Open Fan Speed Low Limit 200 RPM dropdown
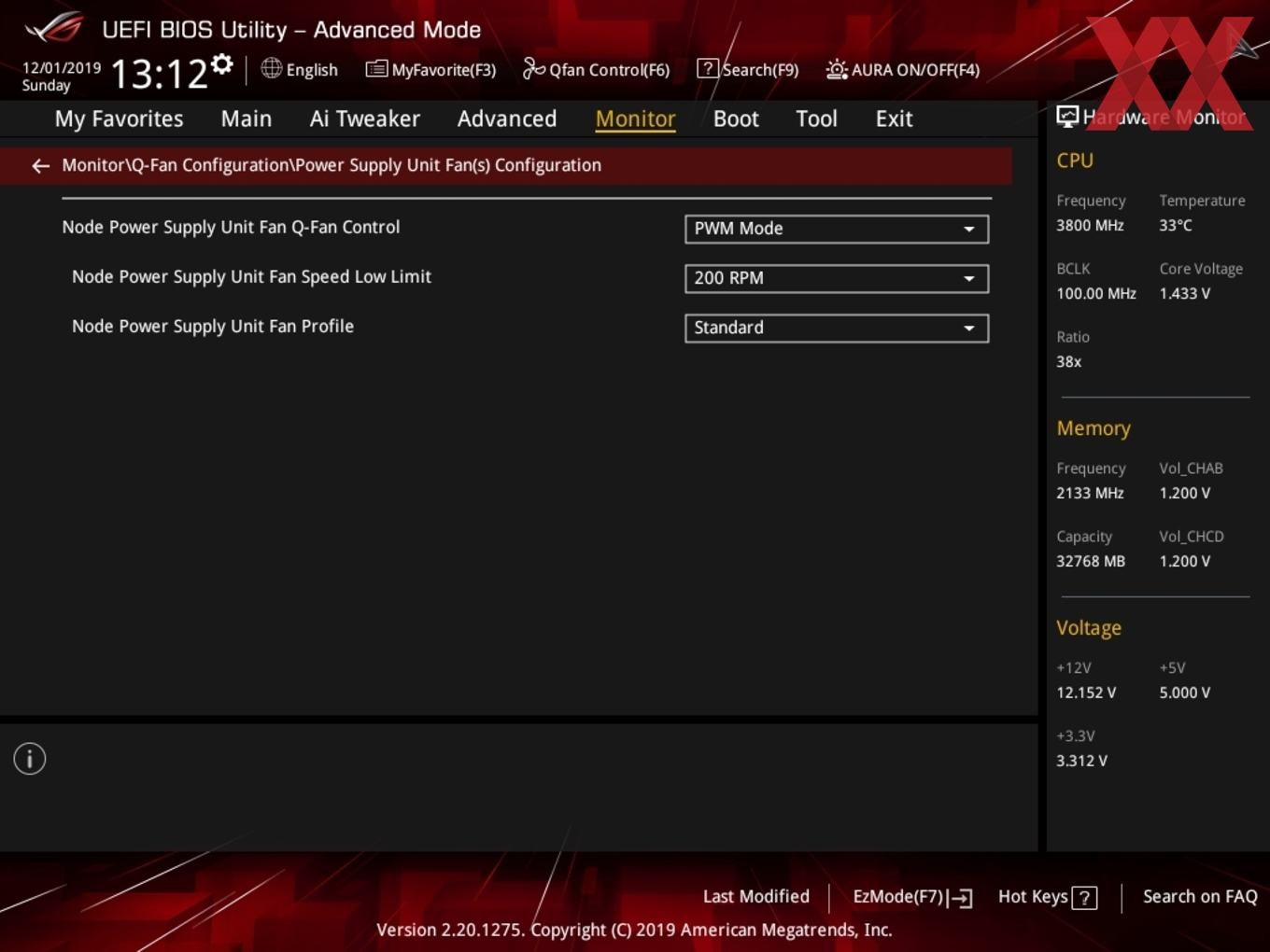The width and height of the screenshot is (1270, 952). 837,278
